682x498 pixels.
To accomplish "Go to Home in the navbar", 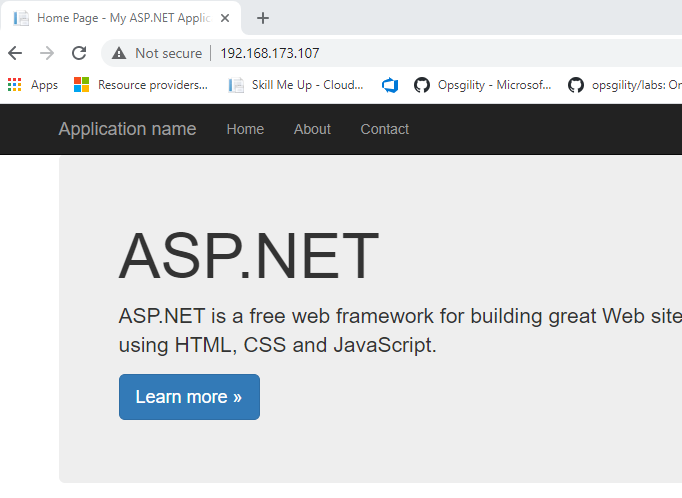I will [x=245, y=129].
